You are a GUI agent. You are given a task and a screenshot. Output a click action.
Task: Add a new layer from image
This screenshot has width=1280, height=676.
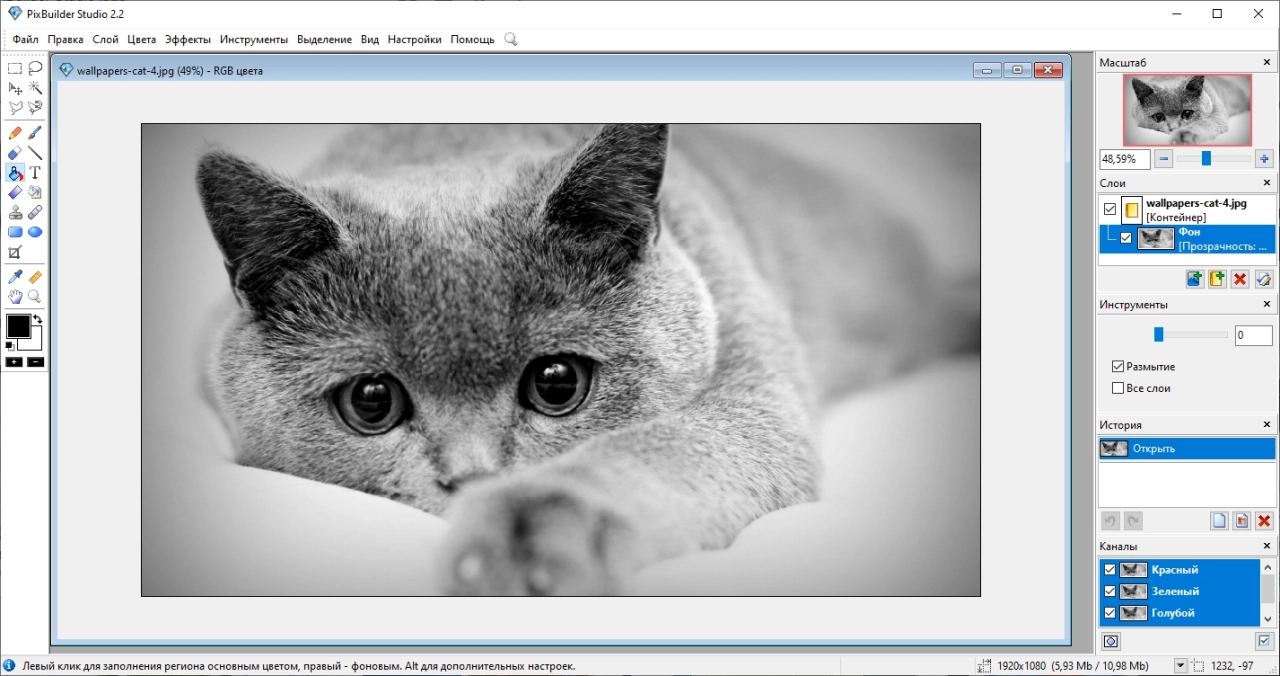tap(1194, 279)
